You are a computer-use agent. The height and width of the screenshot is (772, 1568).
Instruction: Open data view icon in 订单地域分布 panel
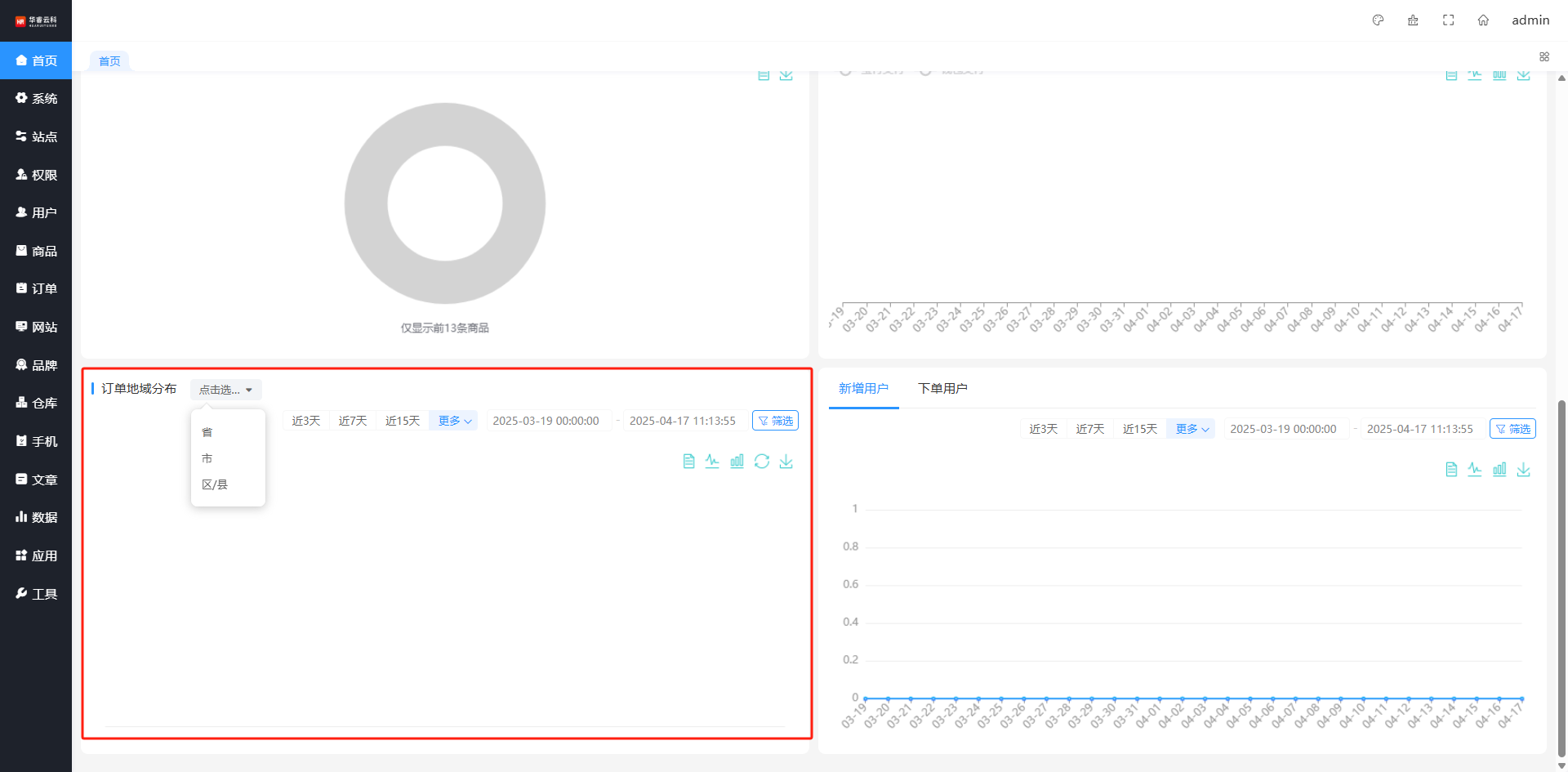688,462
